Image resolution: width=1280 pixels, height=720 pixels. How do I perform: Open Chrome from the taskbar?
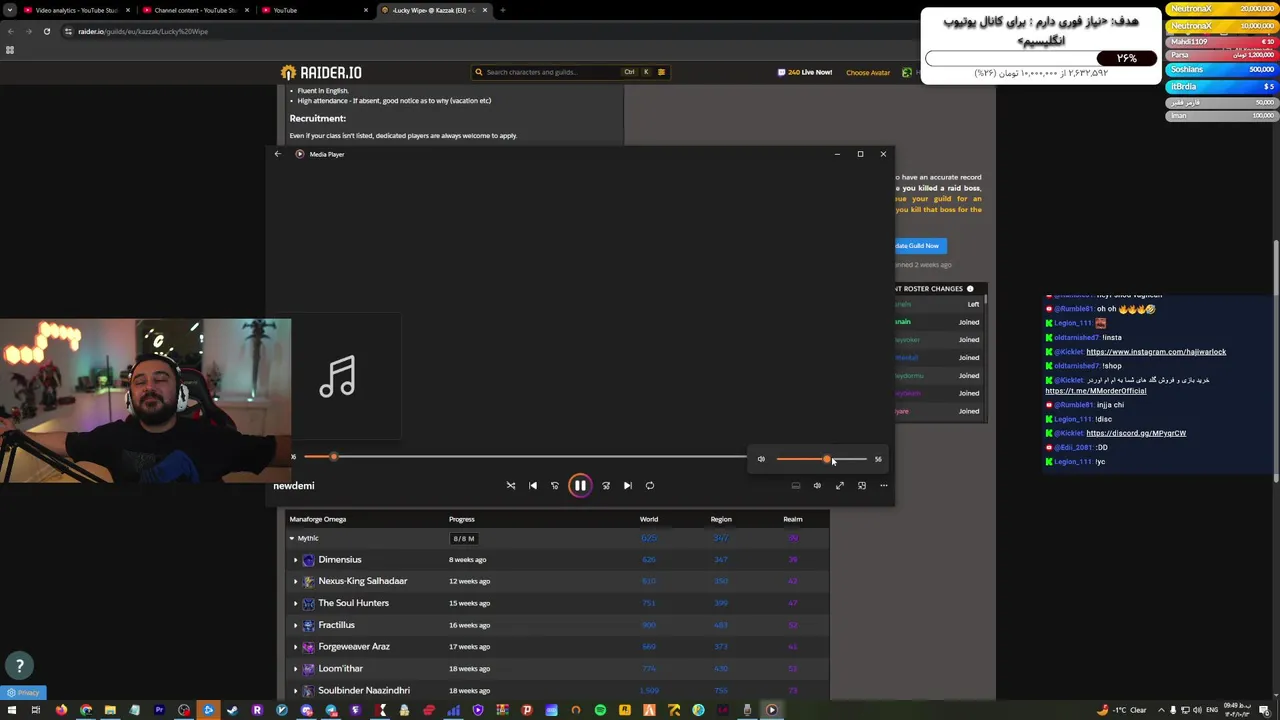click(x=86, y=710)
